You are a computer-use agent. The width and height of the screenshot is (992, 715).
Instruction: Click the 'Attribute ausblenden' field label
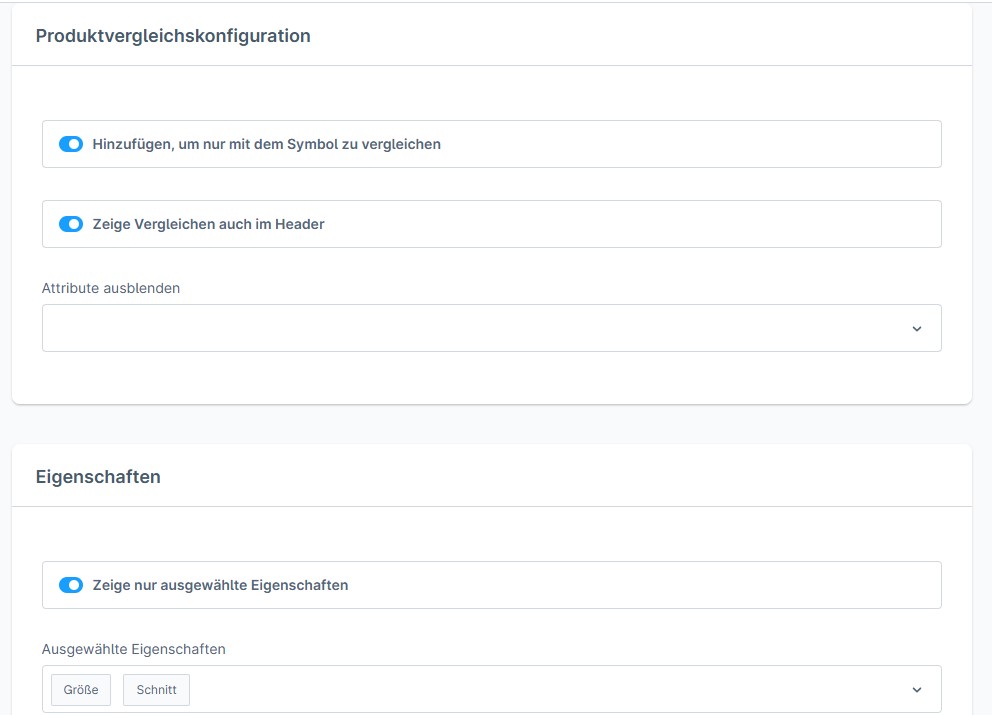111,288
